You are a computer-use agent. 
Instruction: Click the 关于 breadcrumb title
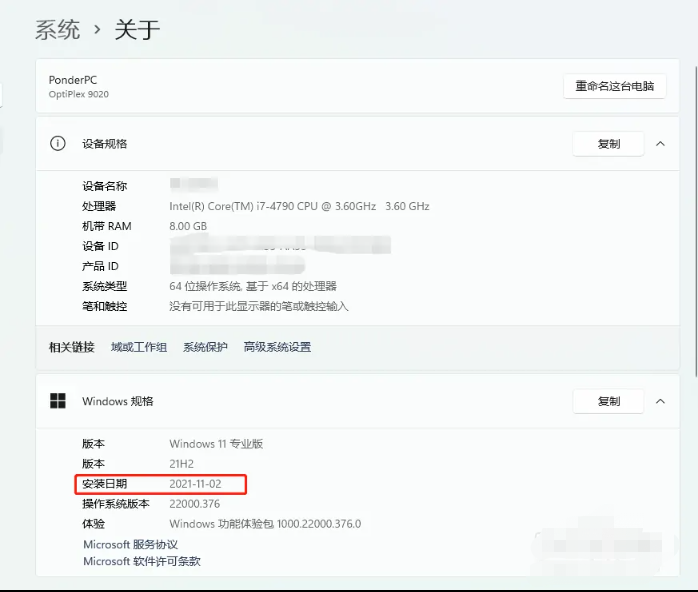tap(137, 30)
